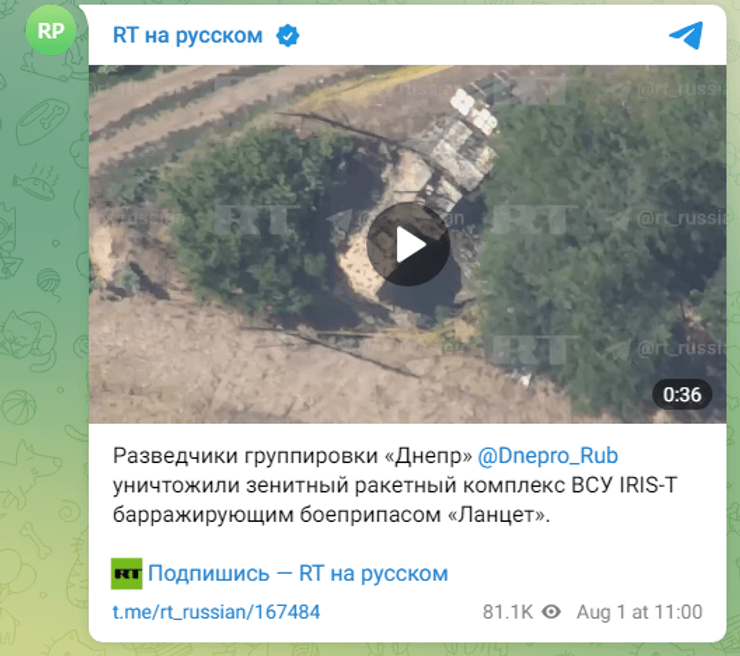Image resolution: width=740 pixels, height=656 pixels.
Task: Open the @Dnepro_Rub mention
Action: pyautogui.click(x=547, y=456)
